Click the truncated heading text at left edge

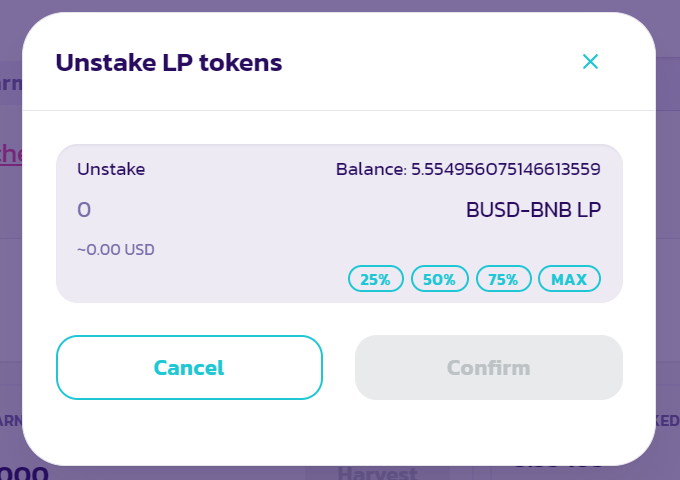(11, 83)
